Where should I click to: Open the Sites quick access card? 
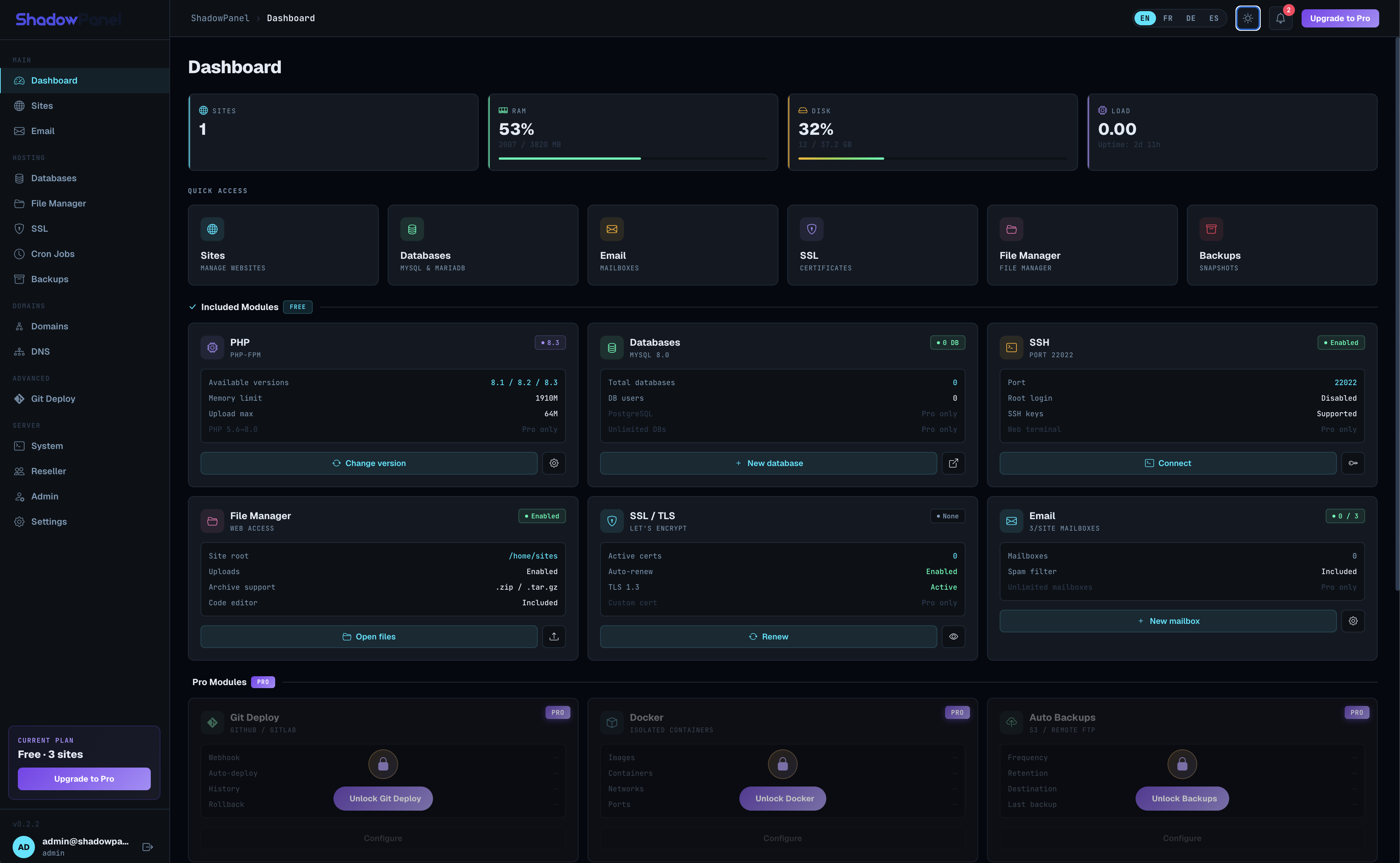click(283, 245)
